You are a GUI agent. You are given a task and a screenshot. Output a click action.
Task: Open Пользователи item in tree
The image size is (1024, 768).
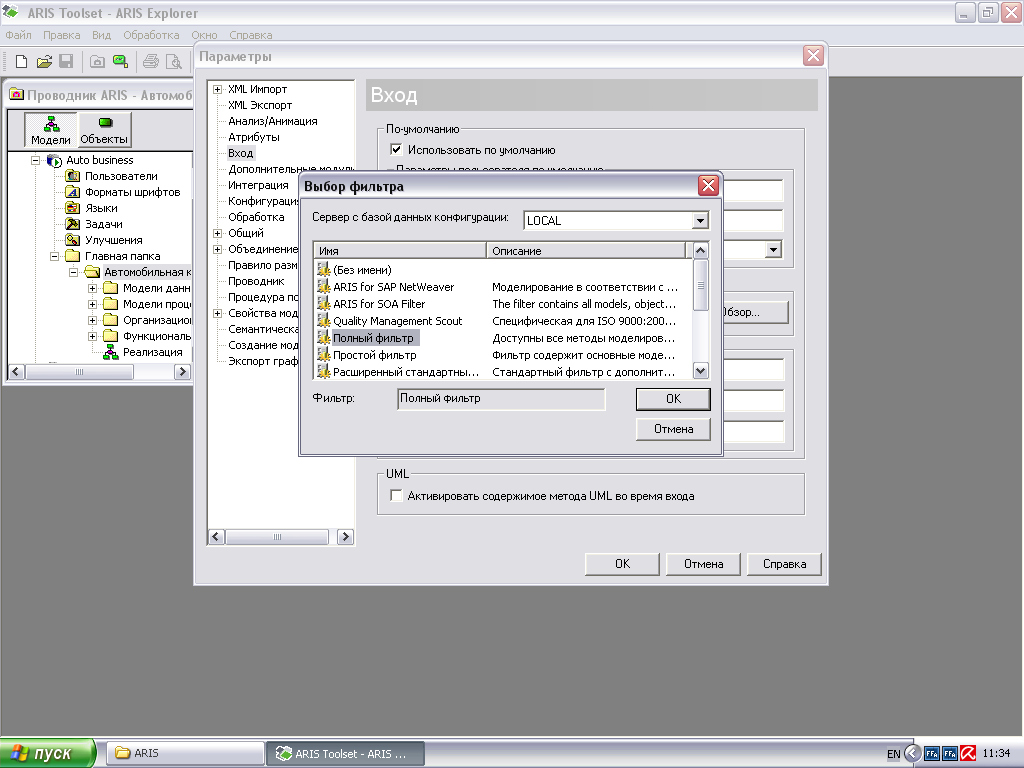point(121,176)
